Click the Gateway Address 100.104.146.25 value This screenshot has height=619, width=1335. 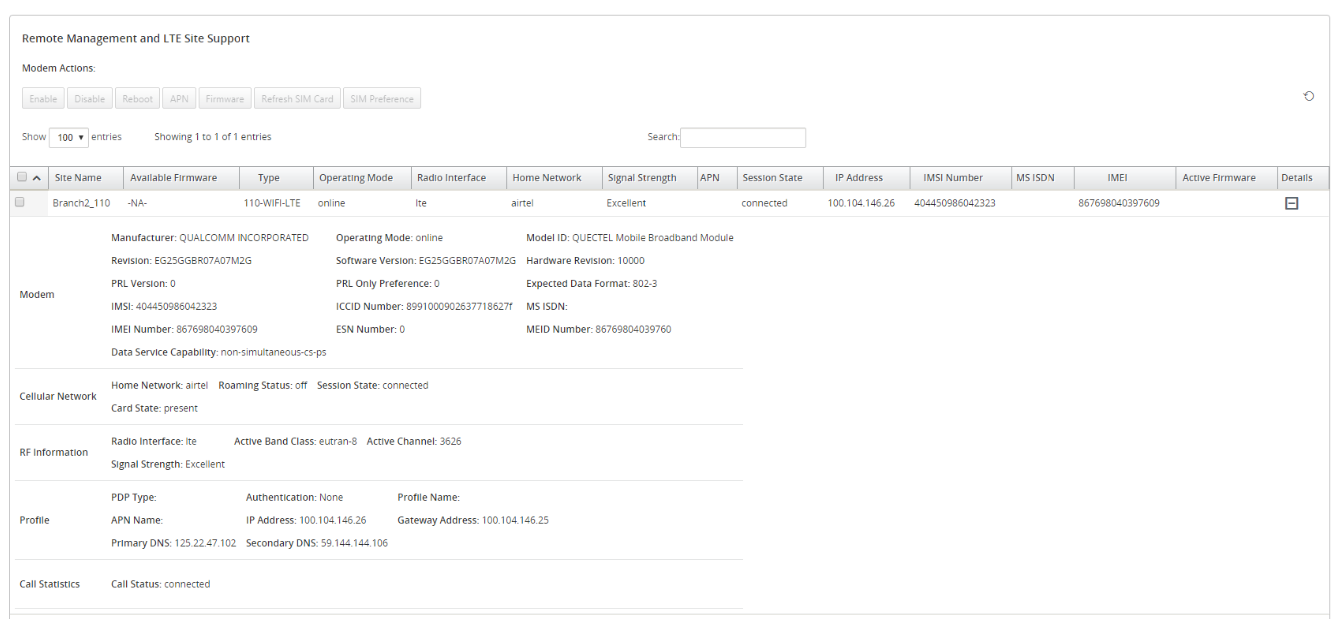point(515,520)
